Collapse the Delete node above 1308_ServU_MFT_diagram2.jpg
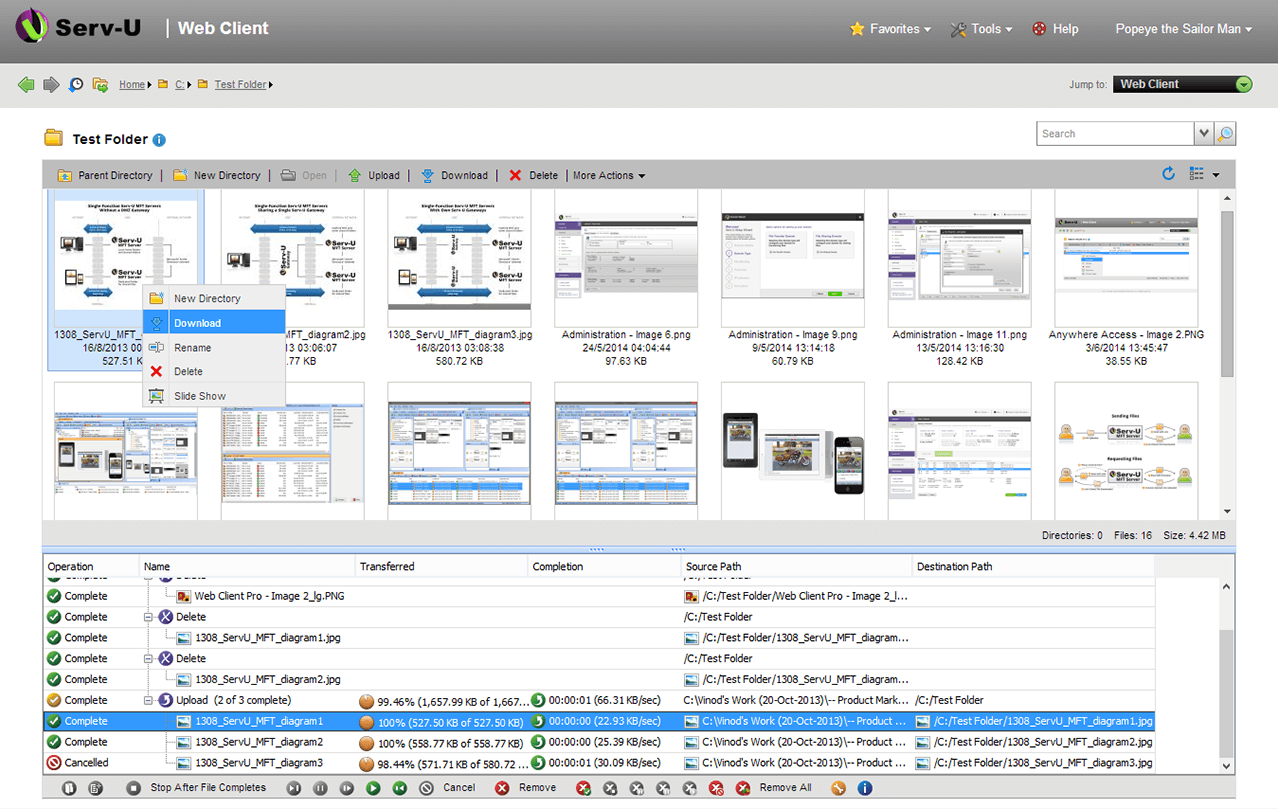The image size is (1278, 809). [x=149, y=658]
